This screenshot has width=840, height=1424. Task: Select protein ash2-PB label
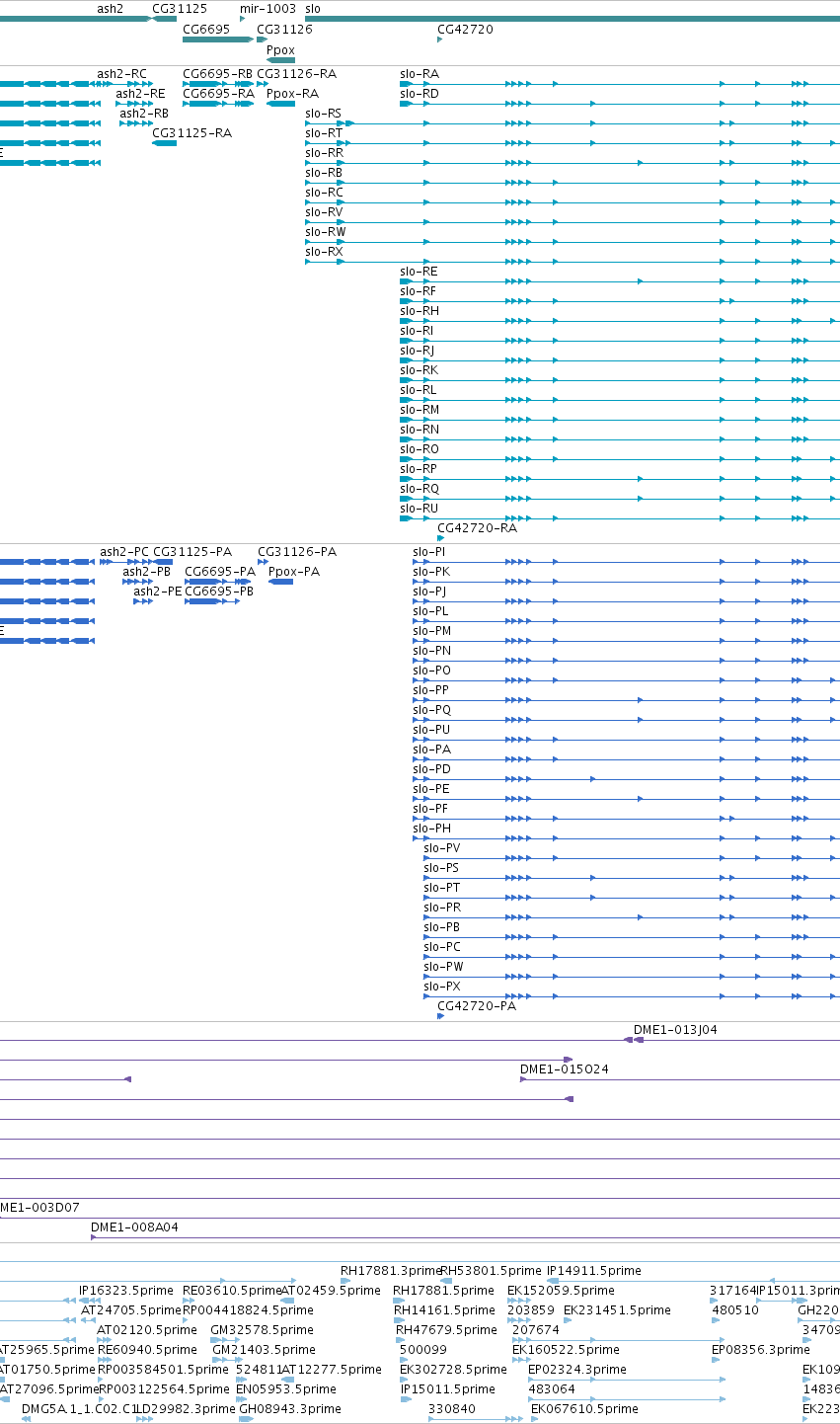pos(147,572)
